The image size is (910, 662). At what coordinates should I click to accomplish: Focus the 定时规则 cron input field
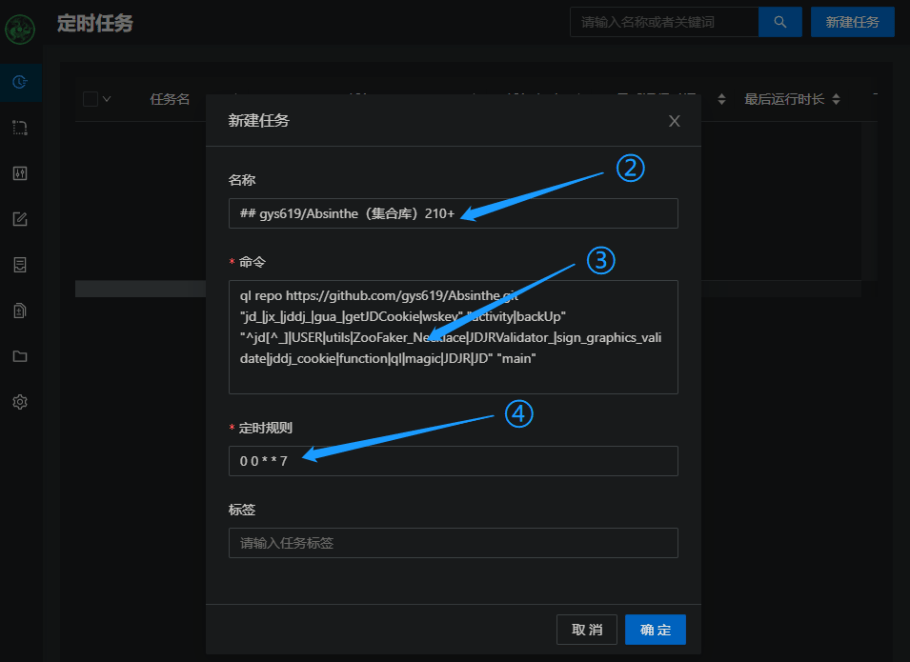tap(453, 461)
